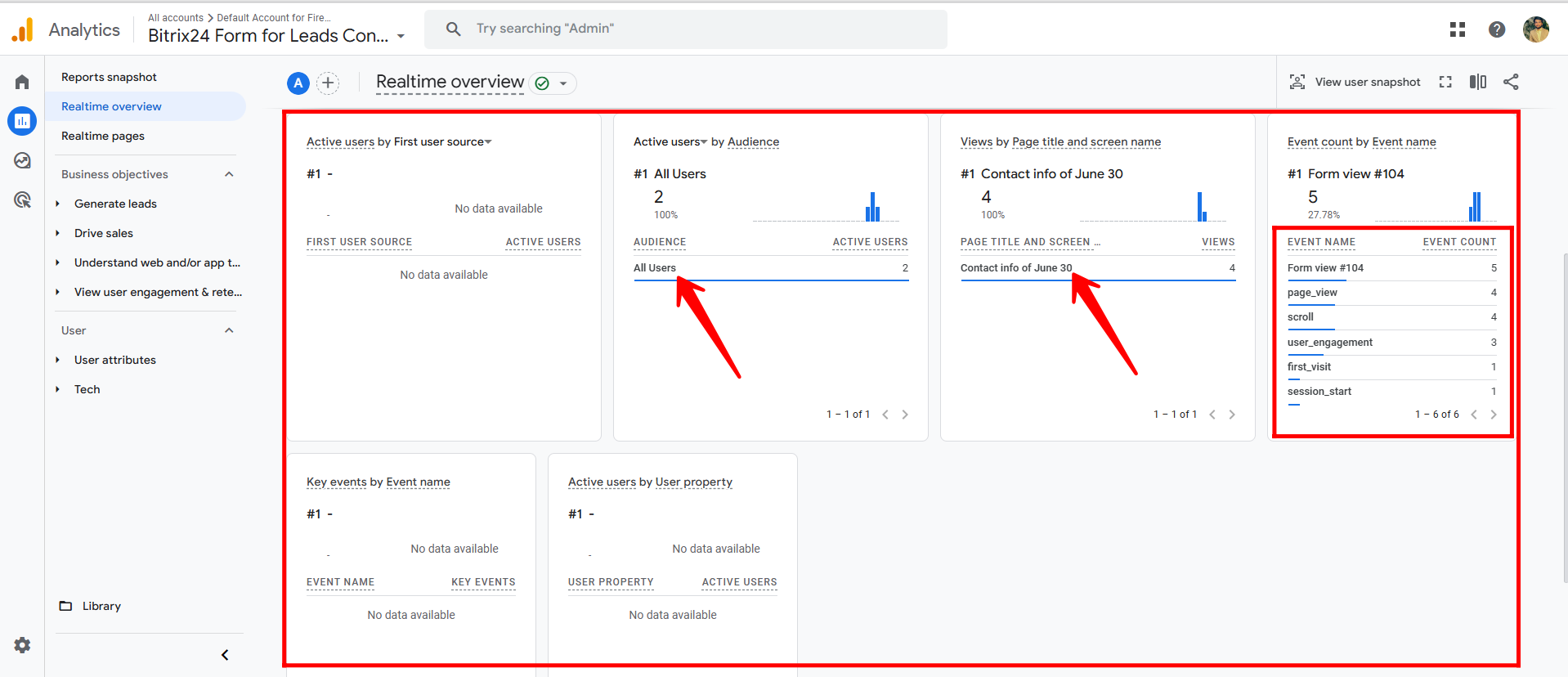Click the Google Analytics logo
The width and height of the screenshot is (1568, 677).
pyautogui.click(x=23, y=29)
